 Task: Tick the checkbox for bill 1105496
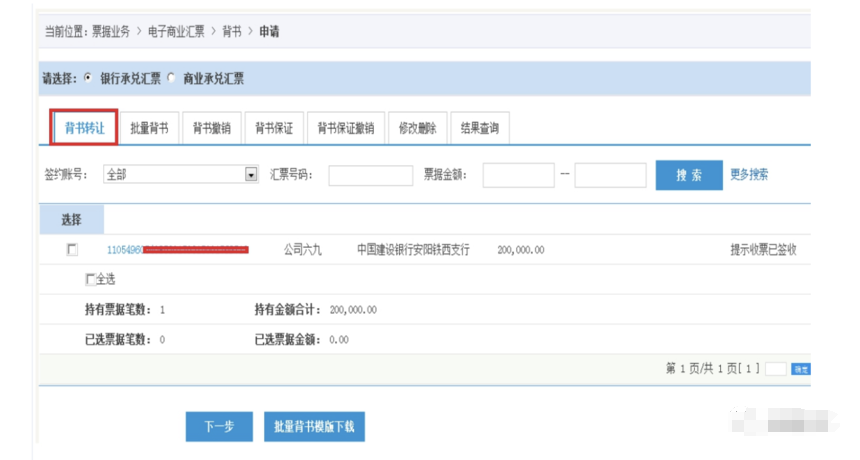pos(72,250)
